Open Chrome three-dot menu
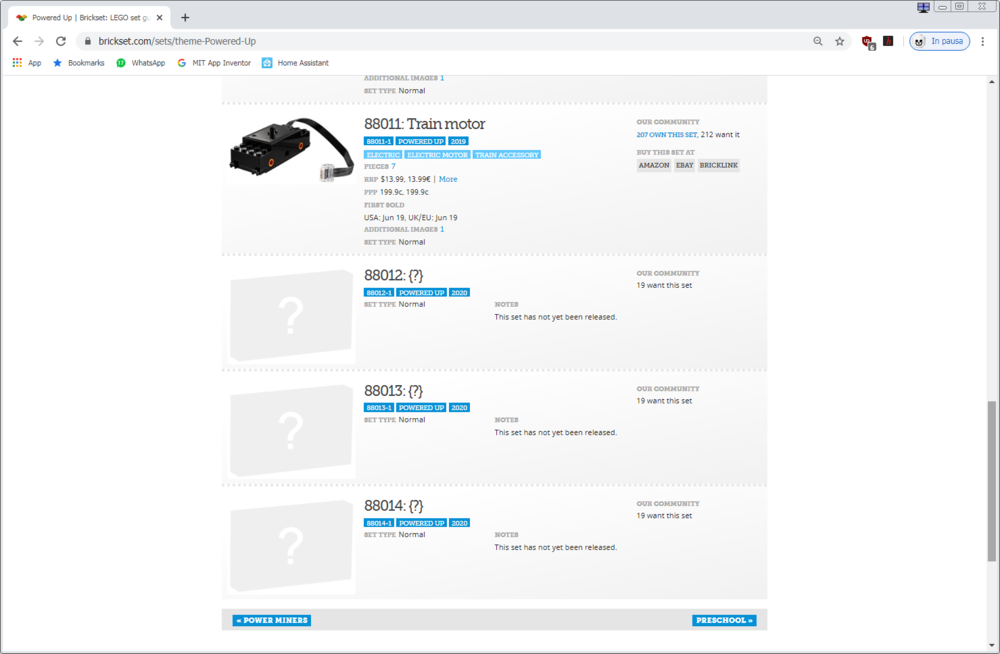The width and height of the screenshot is (1000, 654). point(982,41)
